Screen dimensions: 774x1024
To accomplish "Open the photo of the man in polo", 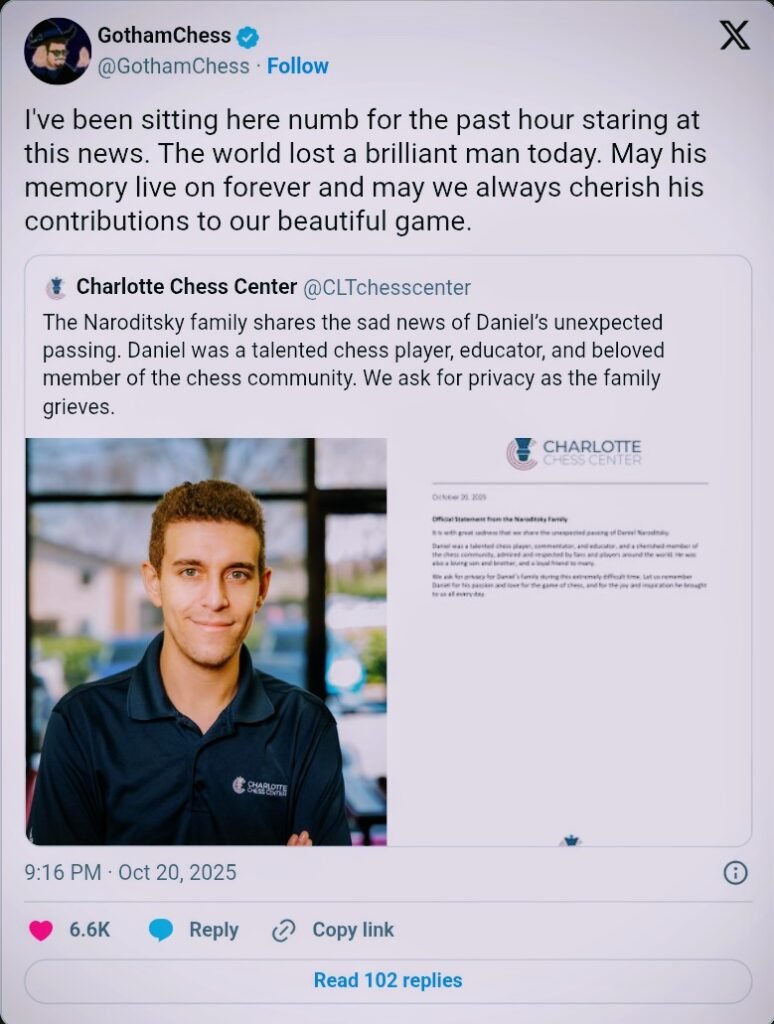I will (x=206, y=641).
